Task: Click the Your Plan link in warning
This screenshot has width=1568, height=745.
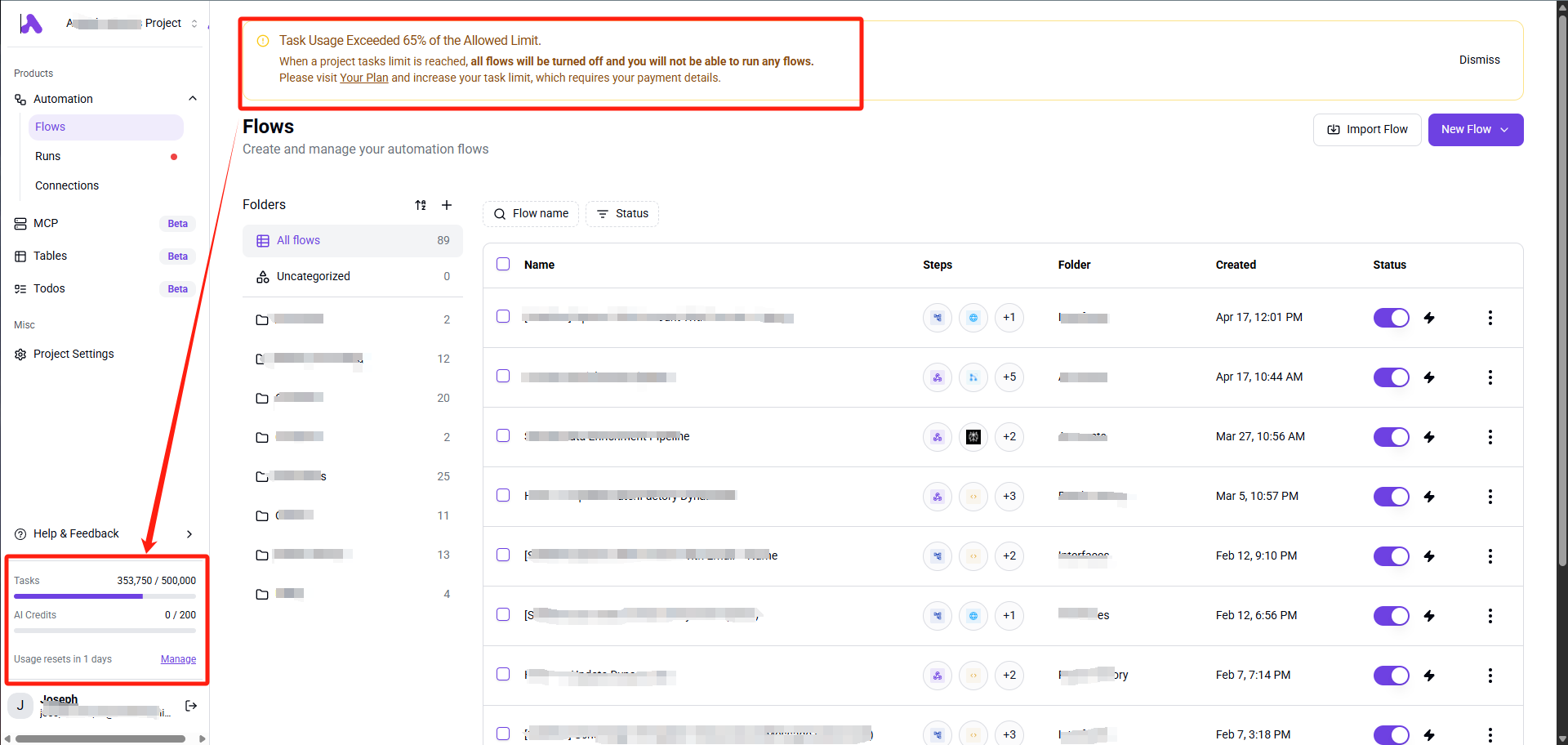Action: [364, 78]
